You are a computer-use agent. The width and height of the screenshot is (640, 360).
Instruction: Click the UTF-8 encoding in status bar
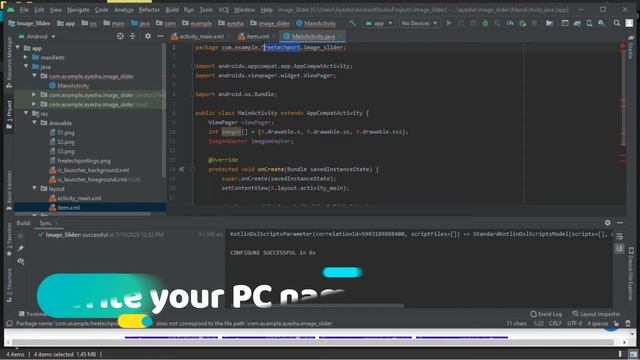point(574,323)
